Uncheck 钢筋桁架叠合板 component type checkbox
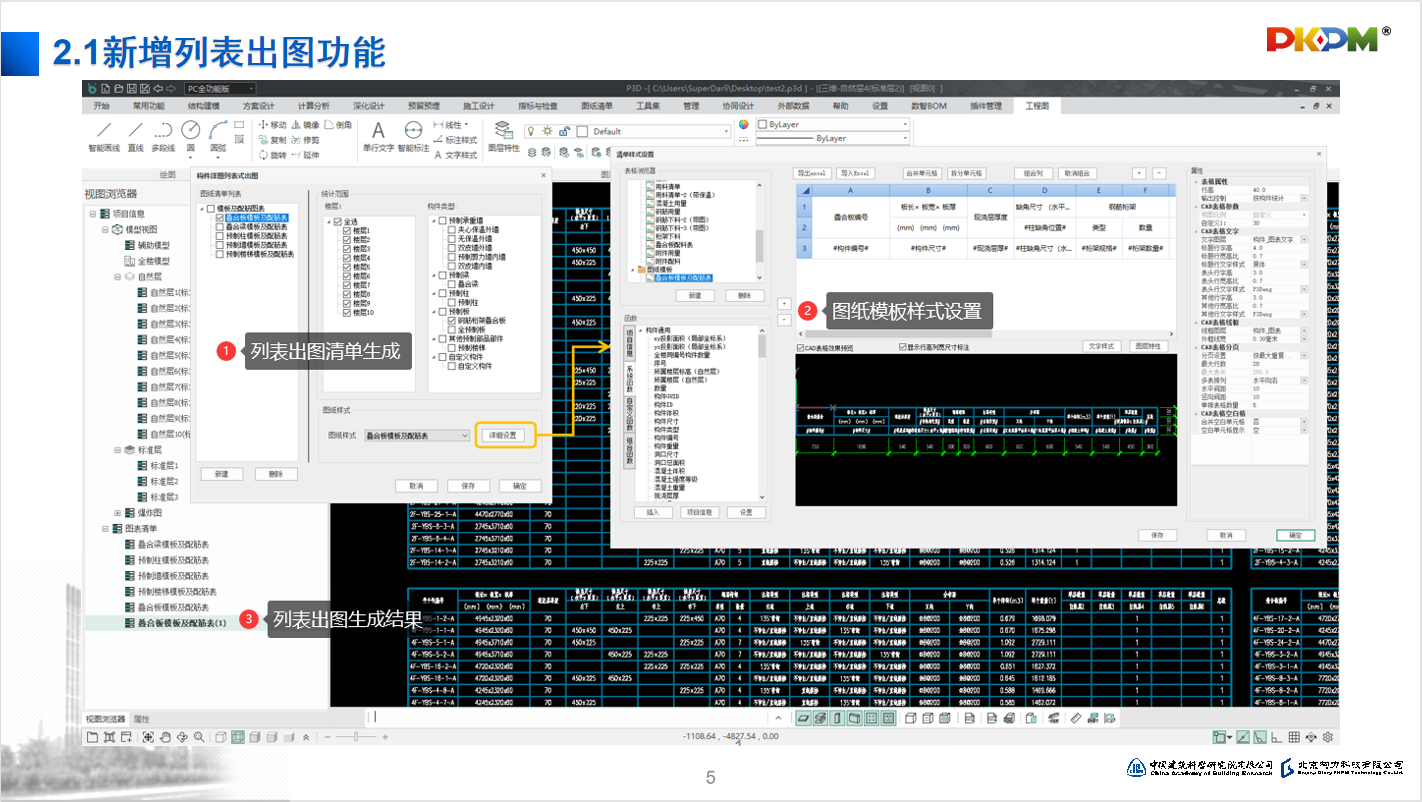Image resolution: width=1422 pixels, height=802 pixels. (452, 320)
